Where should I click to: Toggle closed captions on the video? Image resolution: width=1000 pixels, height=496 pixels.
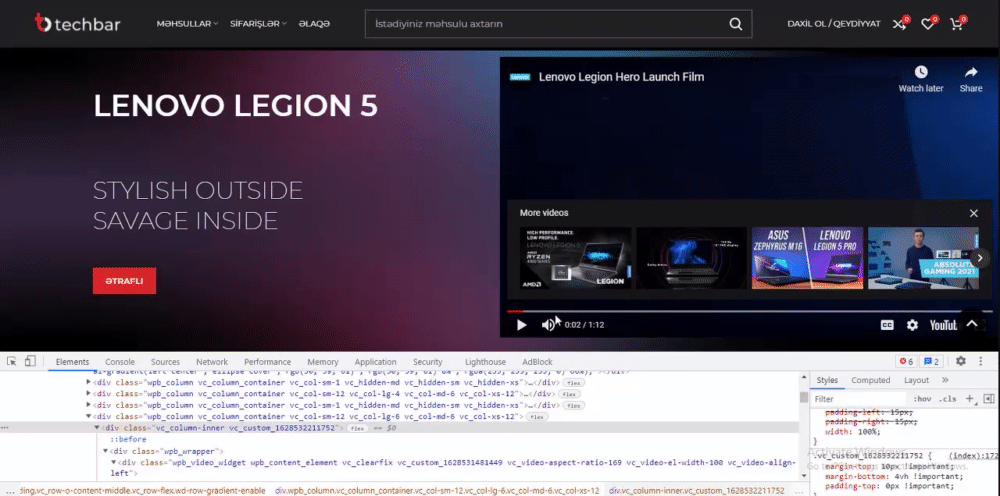tap(887, 325)
